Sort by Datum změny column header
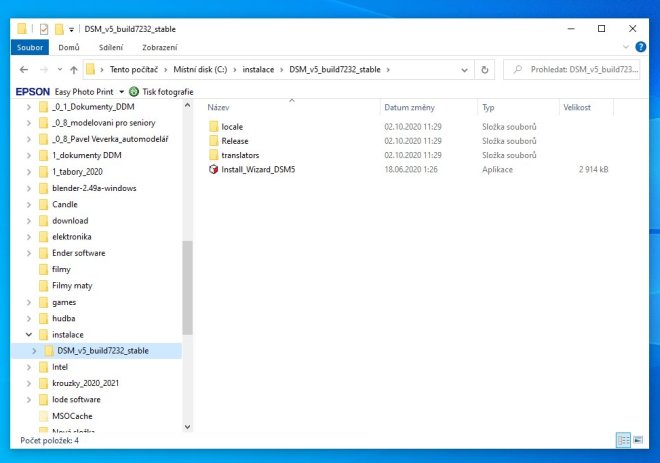The image size is (660, 463). click(x=410, y=108)
